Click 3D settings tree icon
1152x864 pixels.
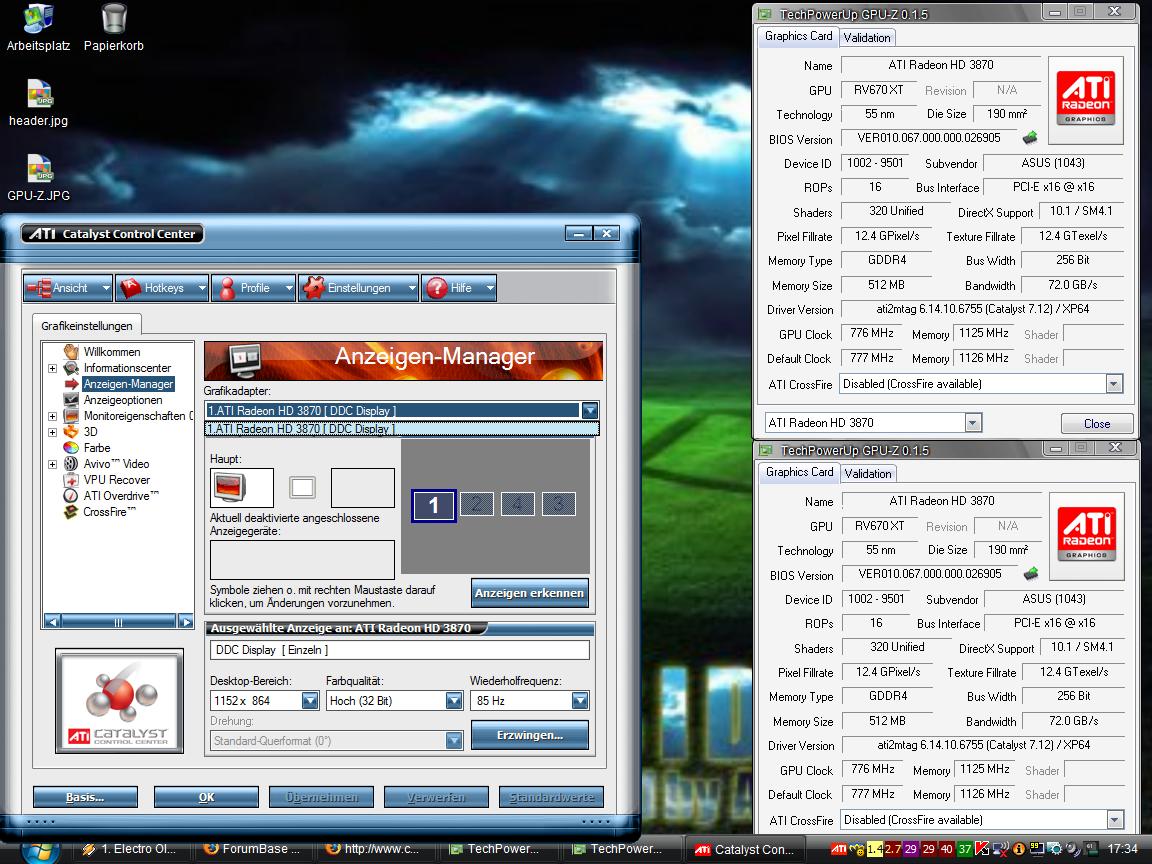pyautogui.click(x=71, y=431)
